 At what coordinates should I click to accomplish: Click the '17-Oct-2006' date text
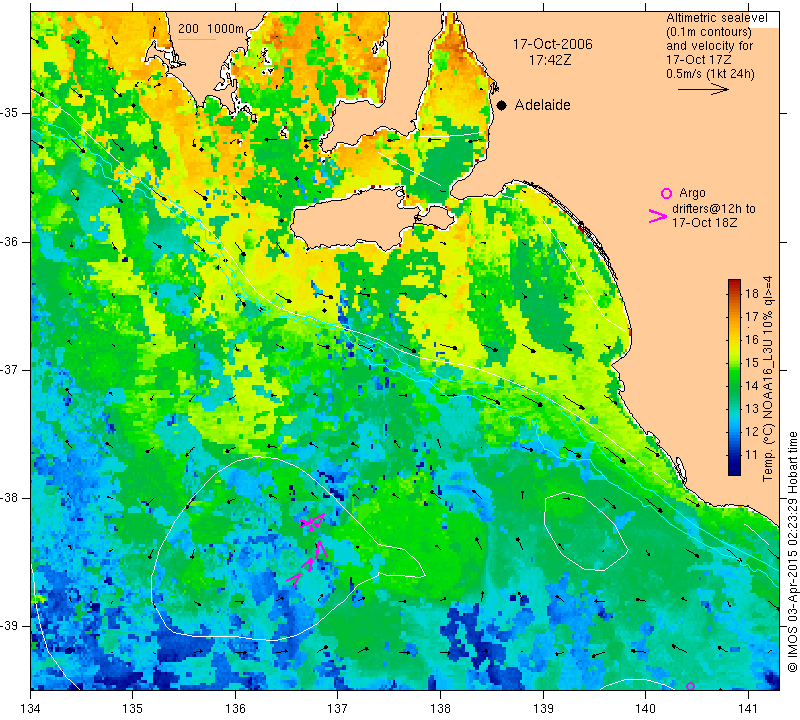553,44
